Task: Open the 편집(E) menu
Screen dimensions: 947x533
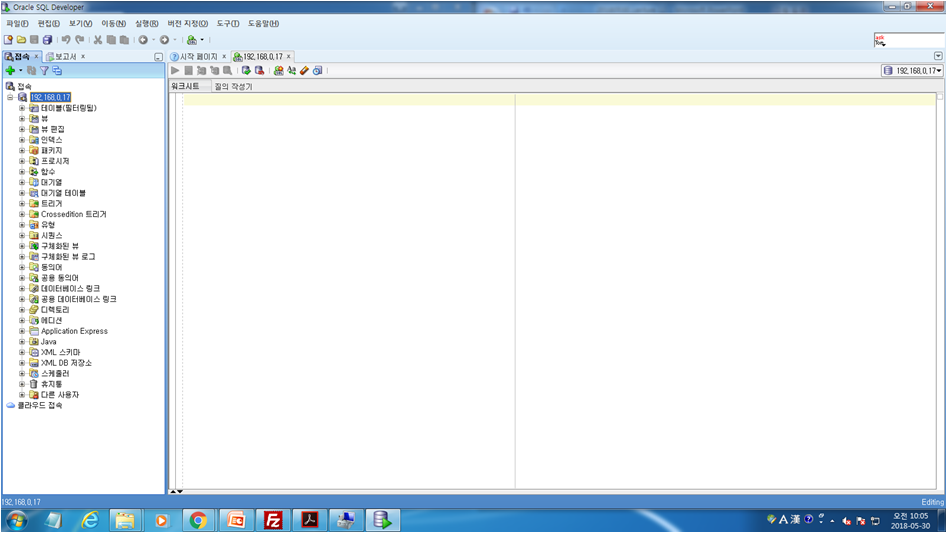Action: coord(48,24)
